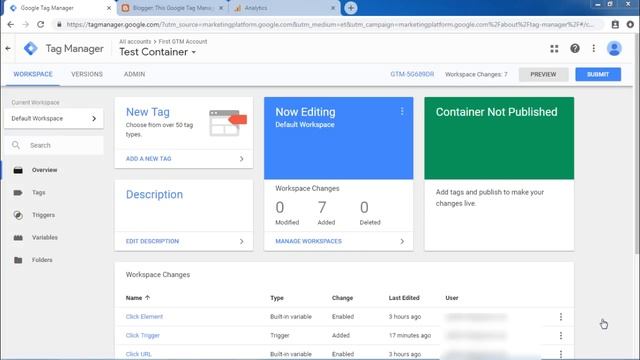Click the Manage Workspaces chevron arrow
640x360 pixels.
(x=402, y=242)
